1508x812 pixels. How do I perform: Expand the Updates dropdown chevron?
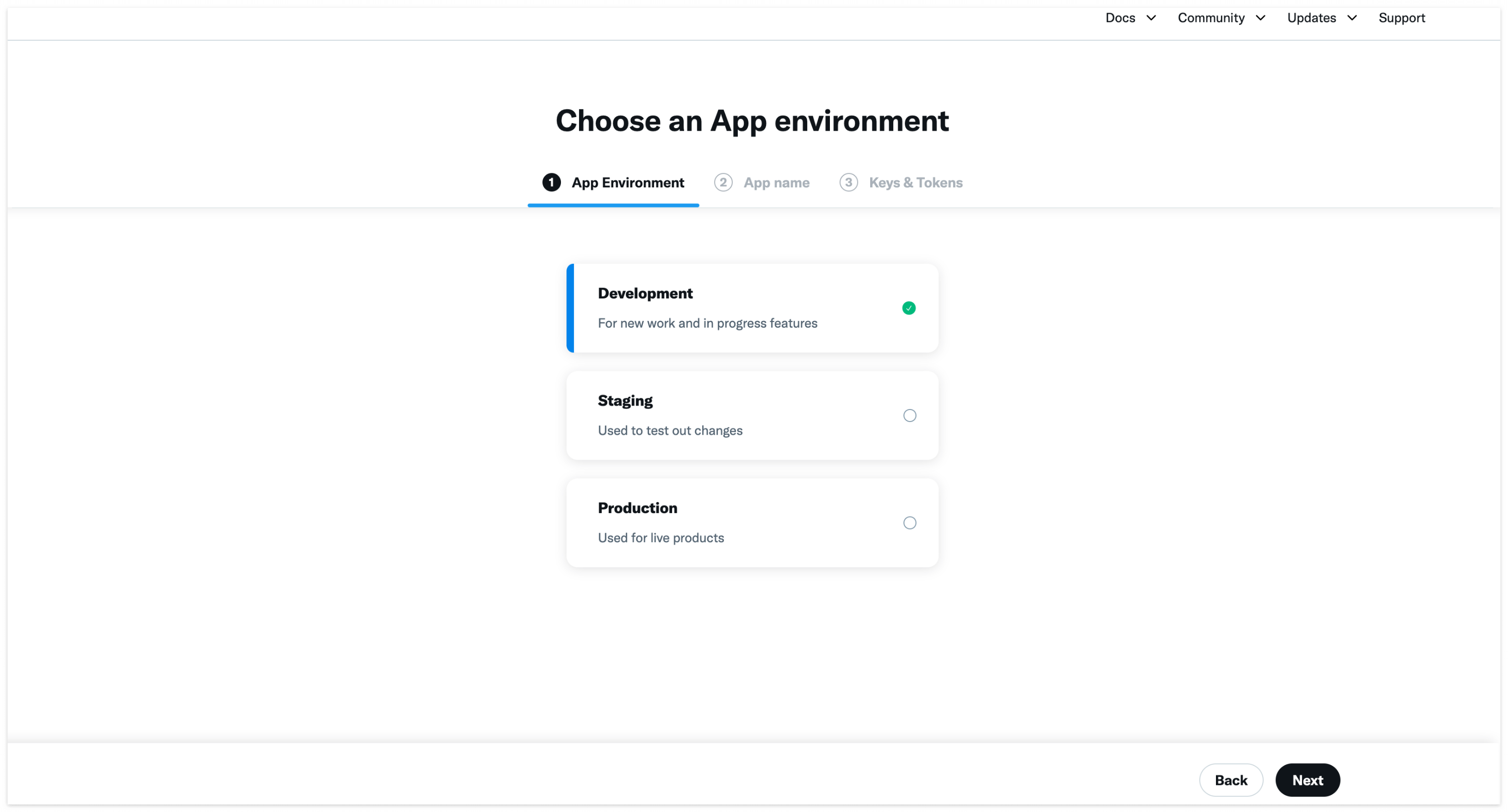coord(1352,18)
